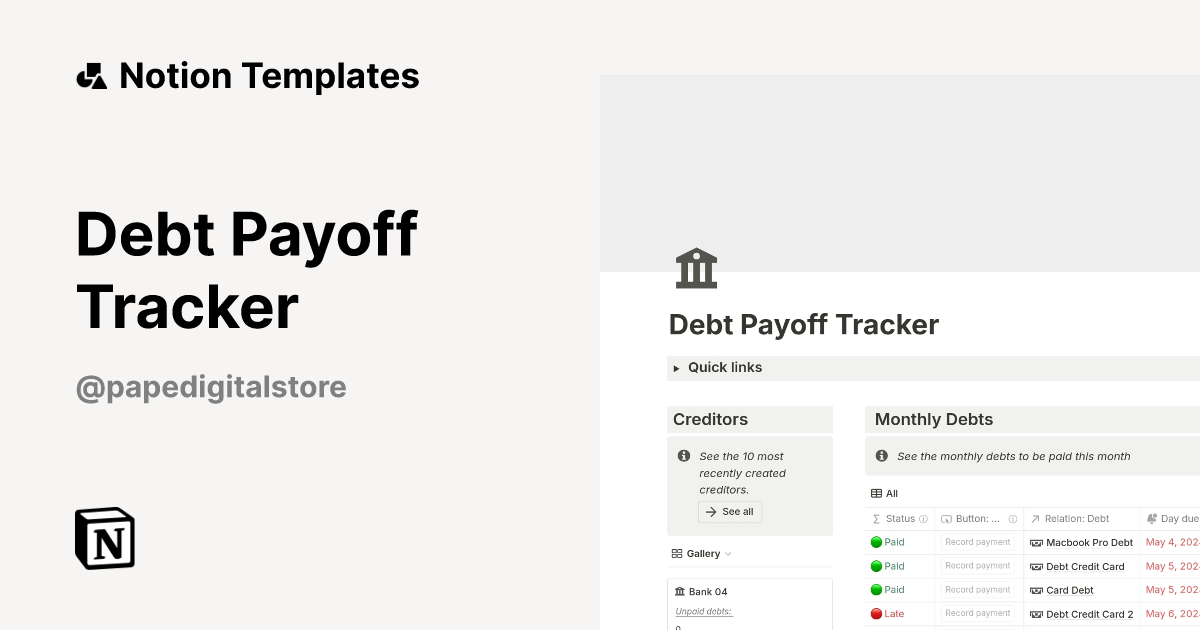This screenshot has width=1200, height=630.
Task: Click the Notion logo at bottom left
Action: point(104,538)
